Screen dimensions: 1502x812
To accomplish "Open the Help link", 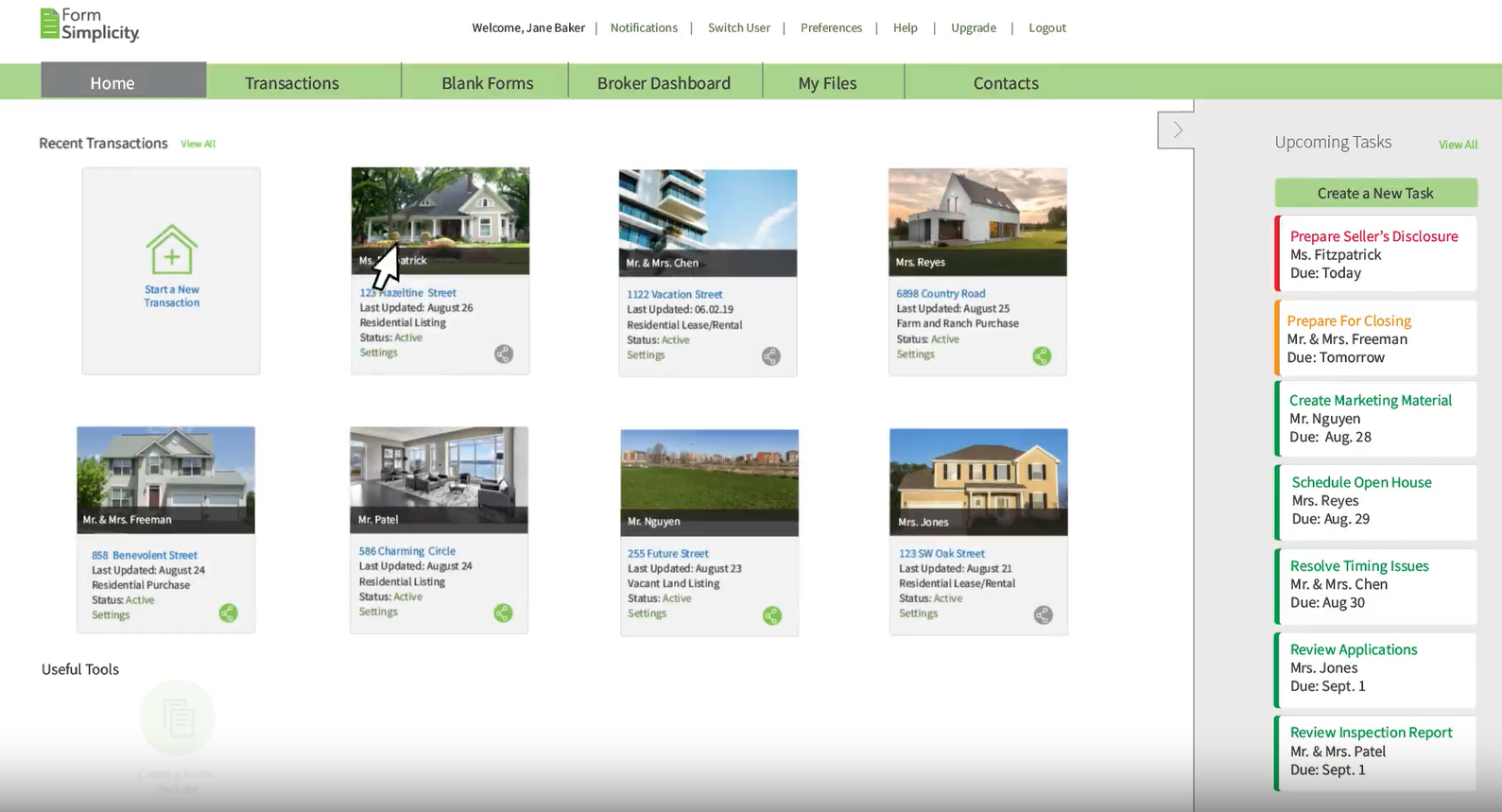I will (906, 27).
